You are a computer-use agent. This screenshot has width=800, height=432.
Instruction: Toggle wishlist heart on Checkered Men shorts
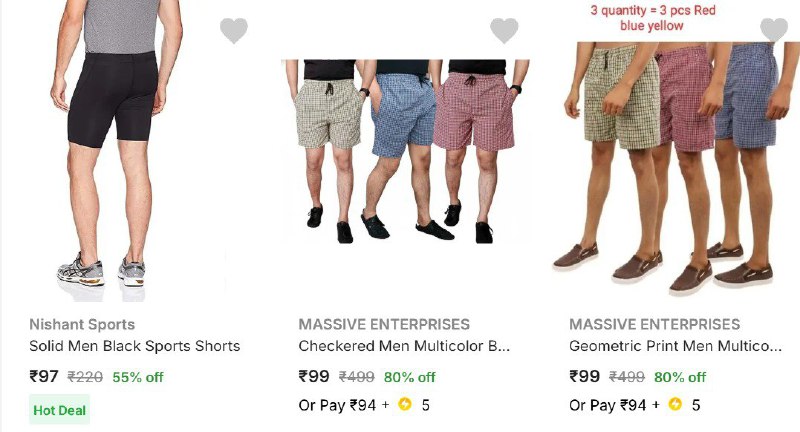point(504,30)
